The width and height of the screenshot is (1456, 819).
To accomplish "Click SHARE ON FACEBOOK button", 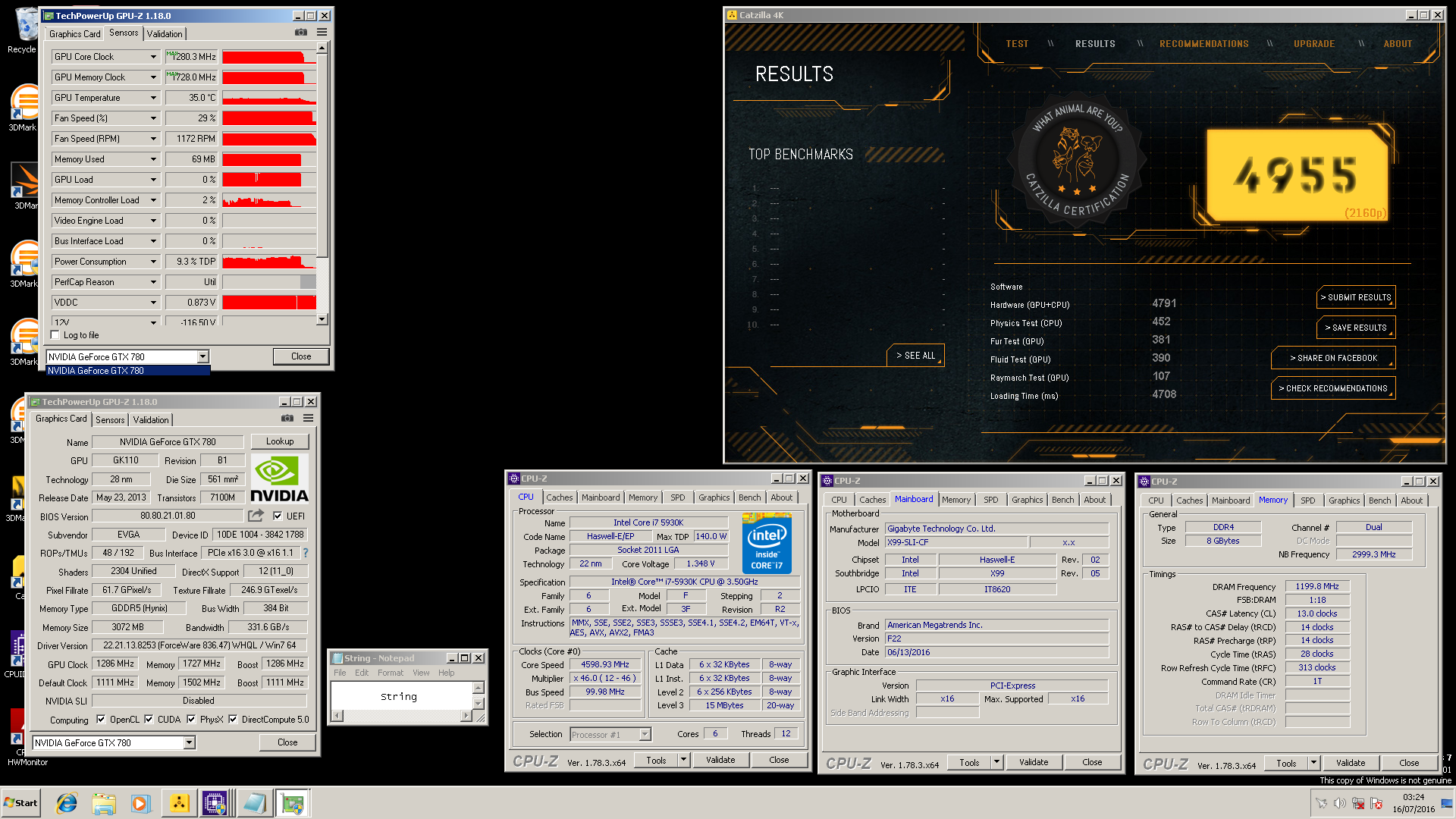I will click(x=1333, y=358).
